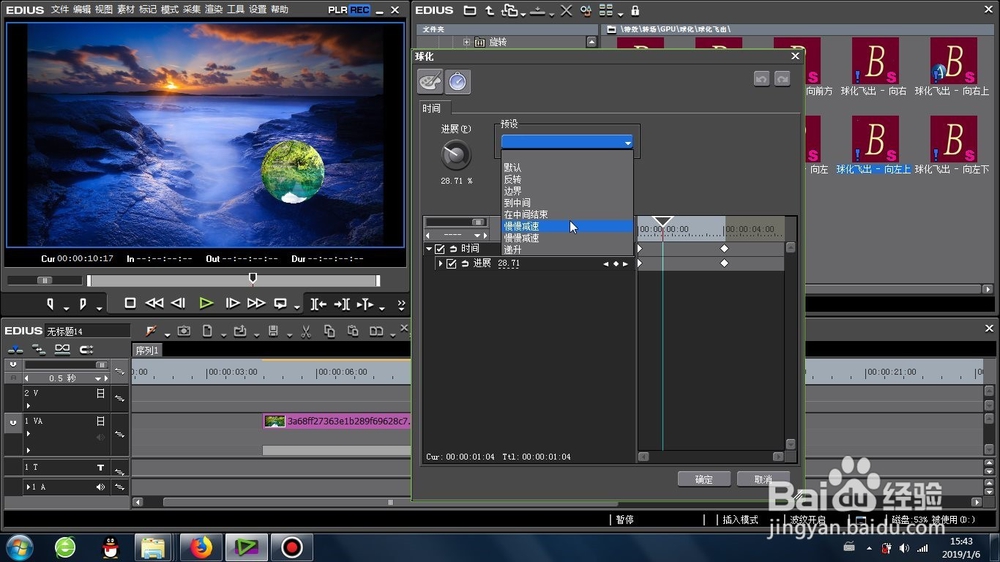Toggle video mute on track 2 V
The height and width of the screenshot is (562, 1000).
point(100,394)
